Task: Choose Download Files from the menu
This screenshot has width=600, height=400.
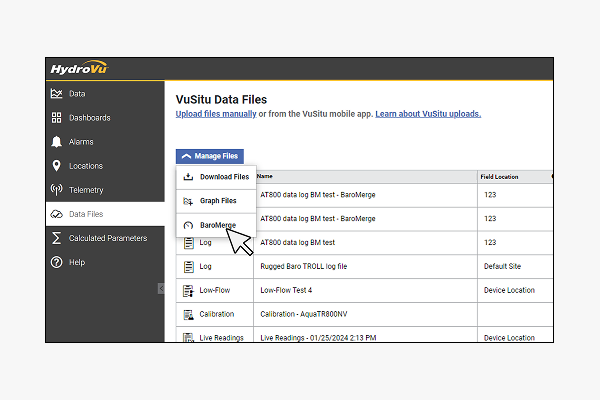Action: [216, 177]
